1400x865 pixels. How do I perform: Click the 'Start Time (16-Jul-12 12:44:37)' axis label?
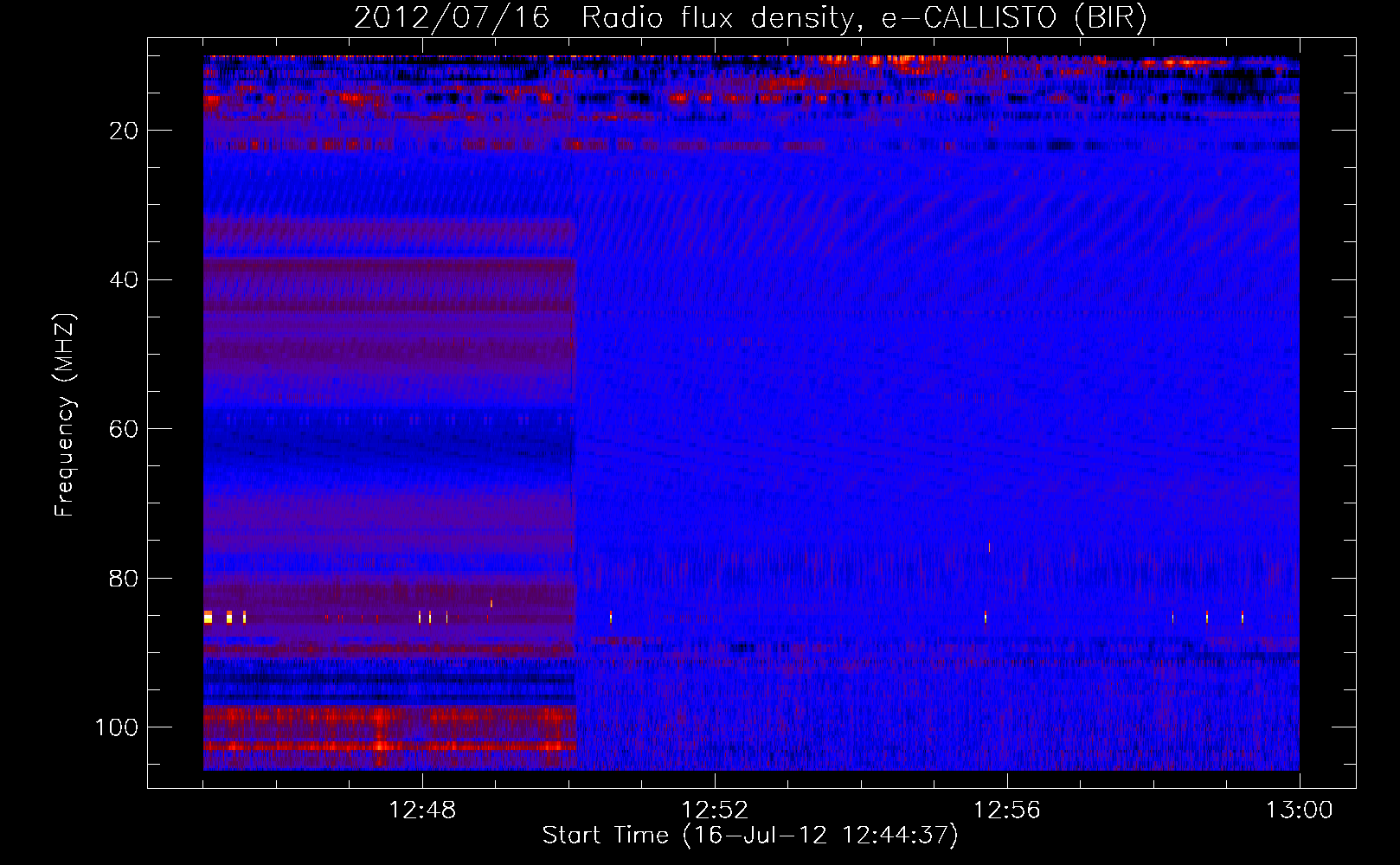750,836
